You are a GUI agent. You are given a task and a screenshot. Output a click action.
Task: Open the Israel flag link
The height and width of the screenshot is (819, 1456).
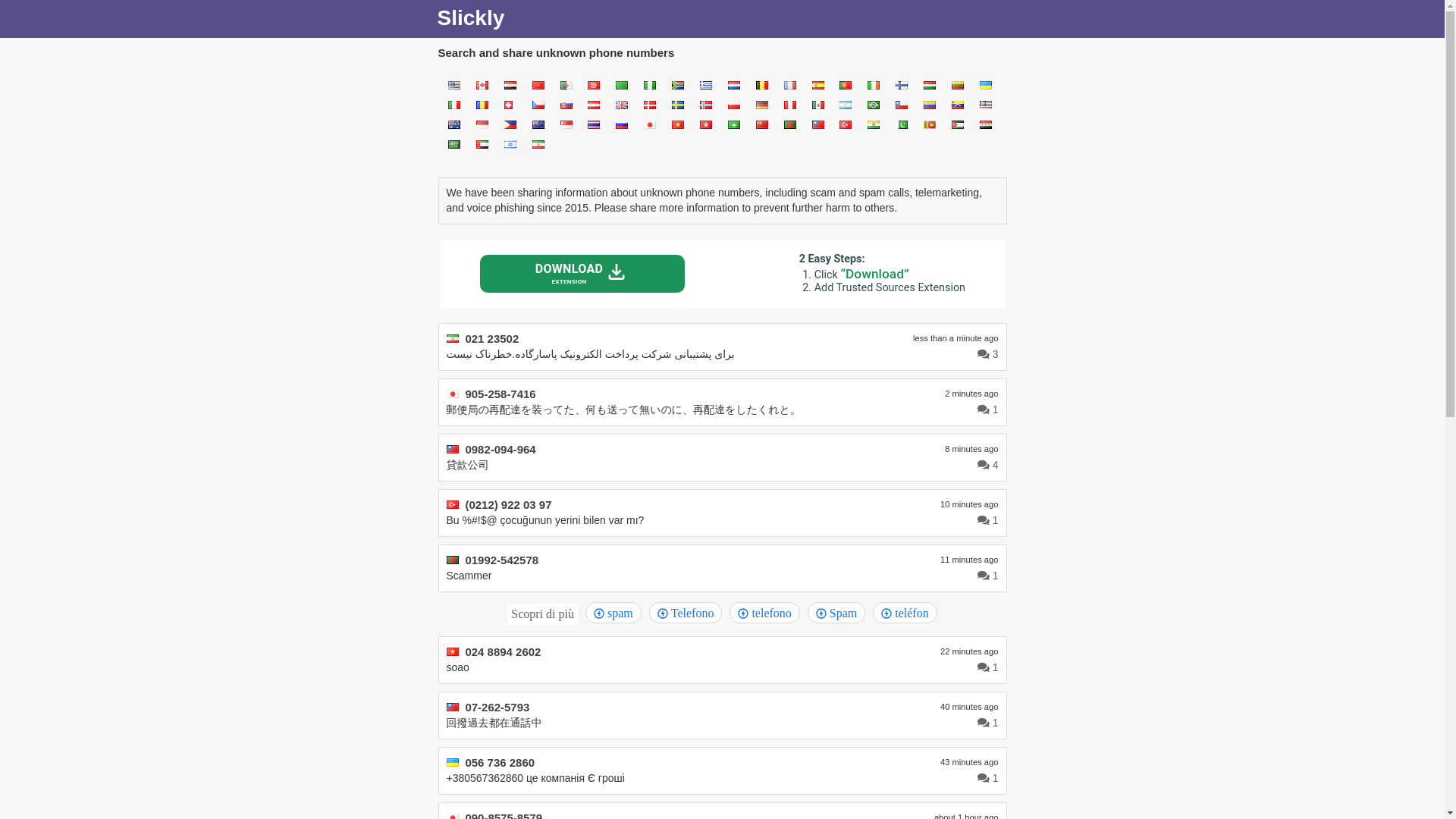[510, 144]
